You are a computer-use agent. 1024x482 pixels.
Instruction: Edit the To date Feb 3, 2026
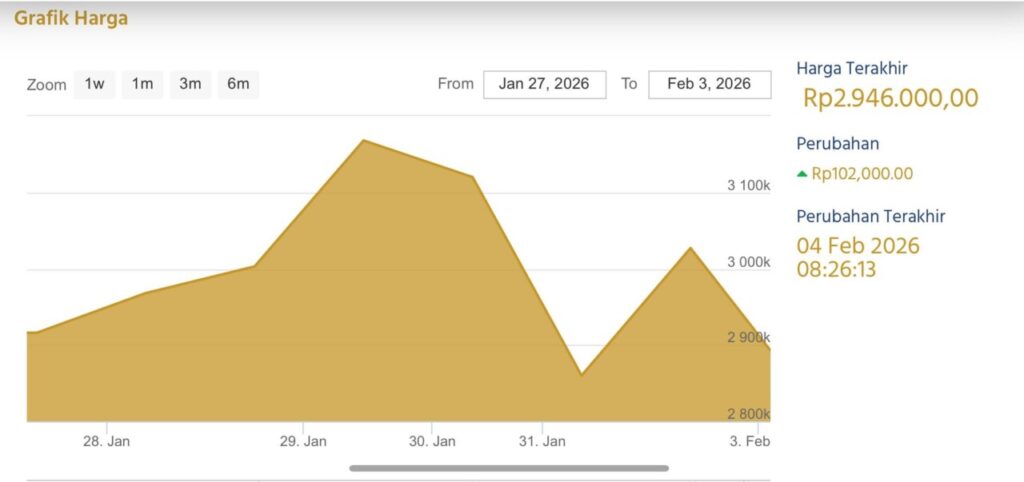click(x=709, y=84)
